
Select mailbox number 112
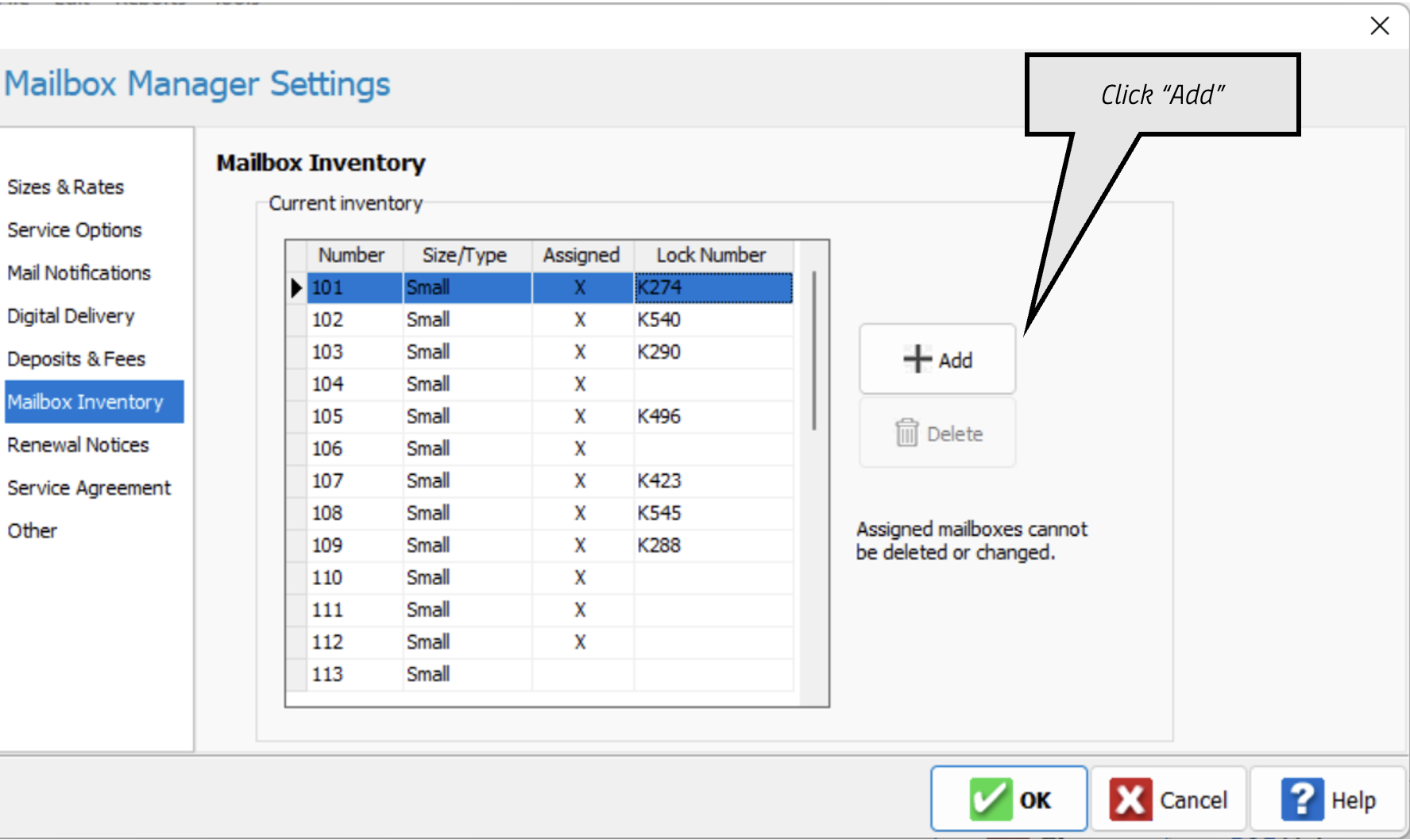pos(354,642)
